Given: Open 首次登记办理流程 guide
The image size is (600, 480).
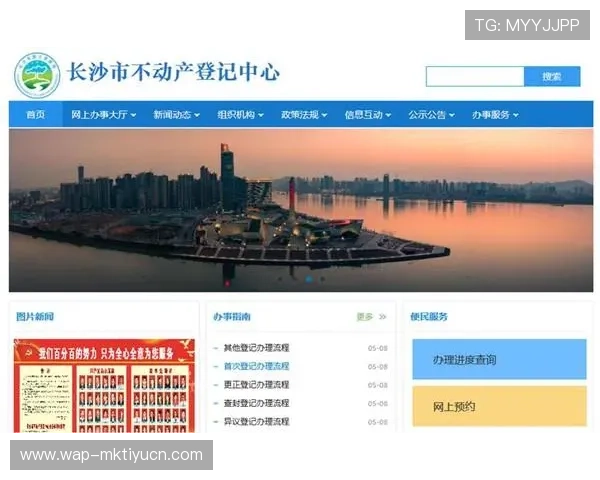Looking at the screenshot, I should click(x=256, y=366).
